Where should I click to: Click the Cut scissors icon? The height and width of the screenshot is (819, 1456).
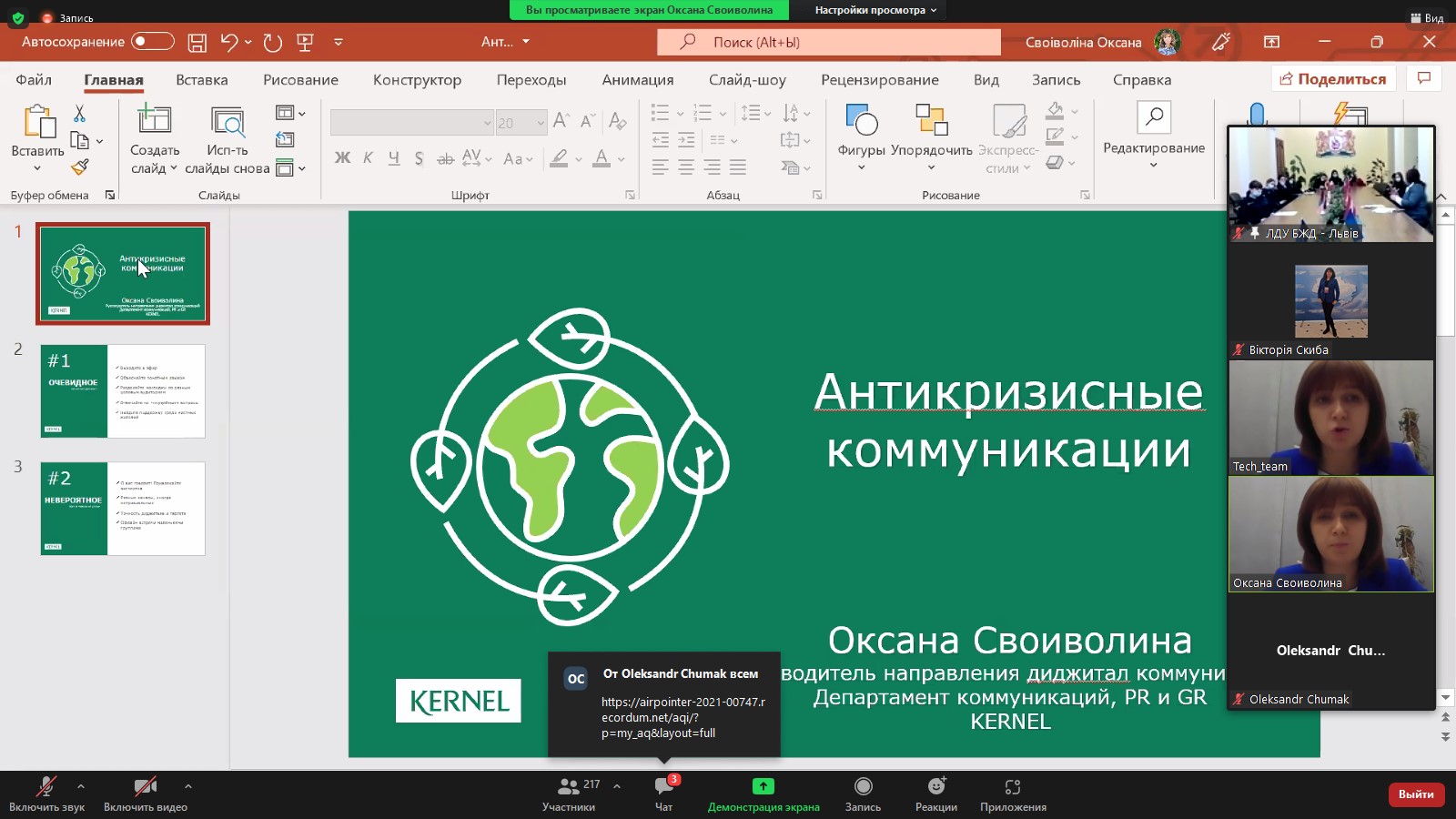click(x=79, y=114)
